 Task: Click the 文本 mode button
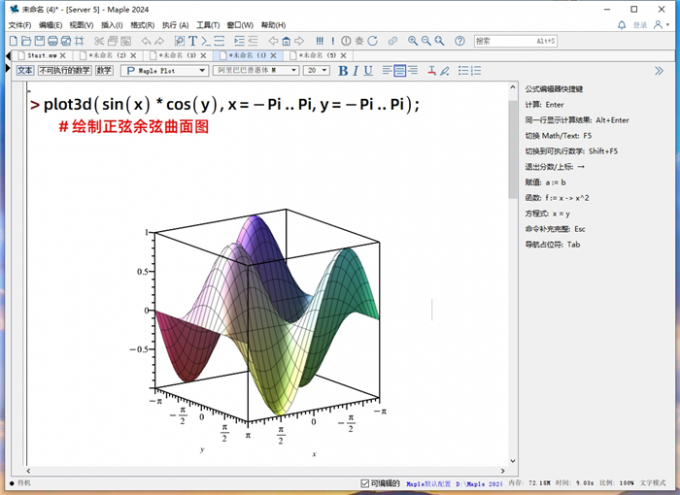pos(25,71)
